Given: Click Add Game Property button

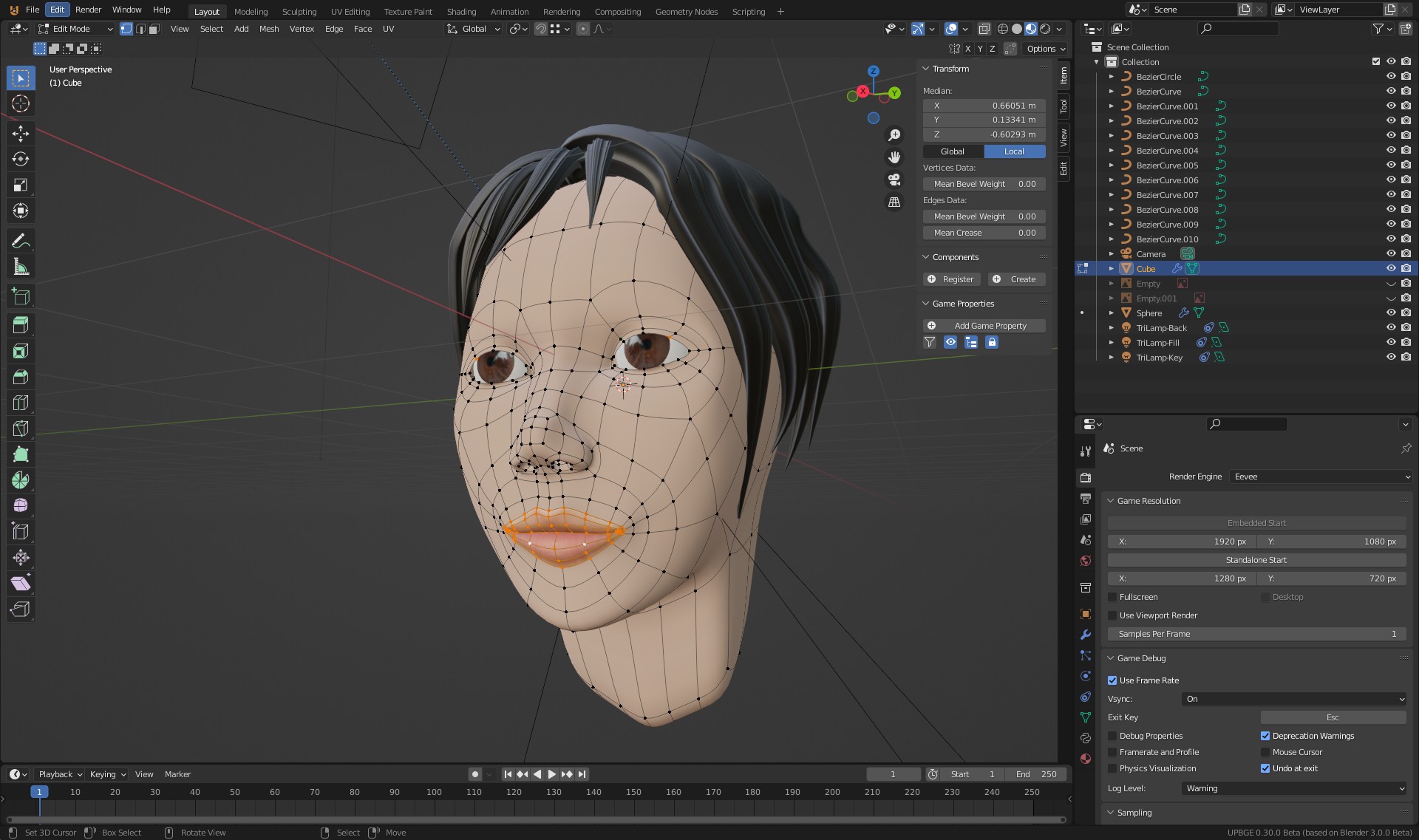Looking at the screenshot, I should point(984,326).
